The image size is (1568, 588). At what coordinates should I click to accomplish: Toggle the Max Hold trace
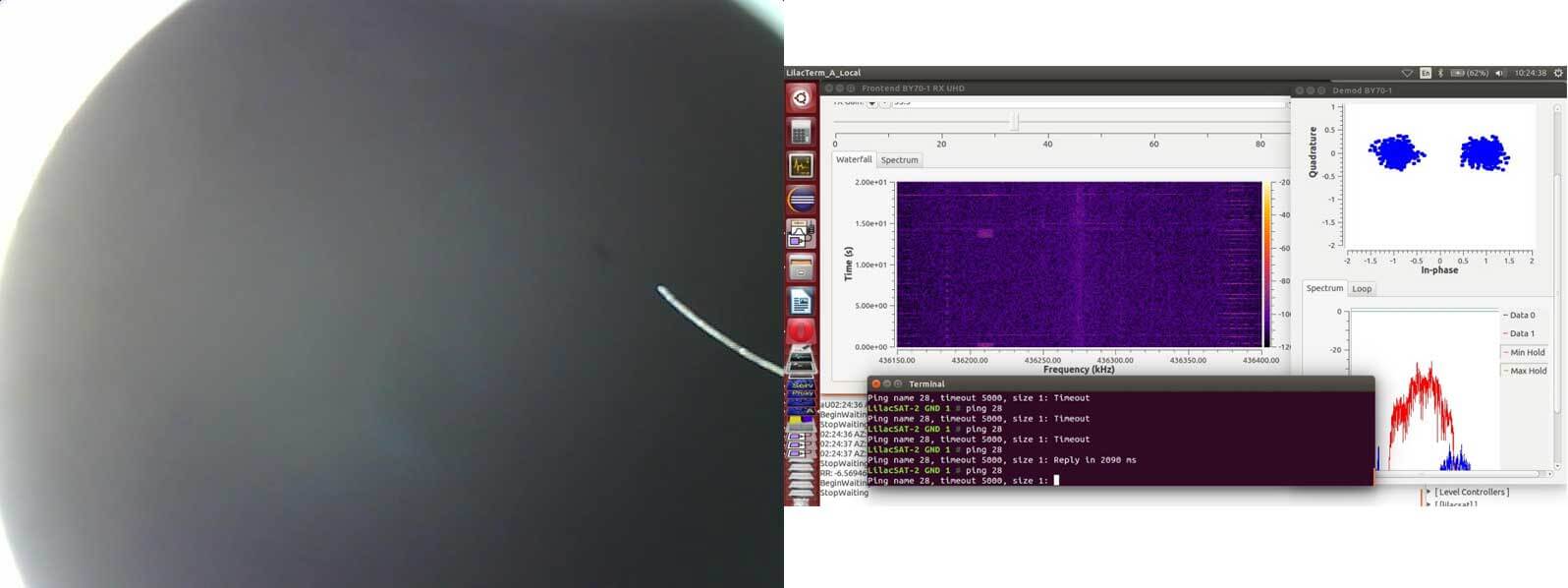1525,371
